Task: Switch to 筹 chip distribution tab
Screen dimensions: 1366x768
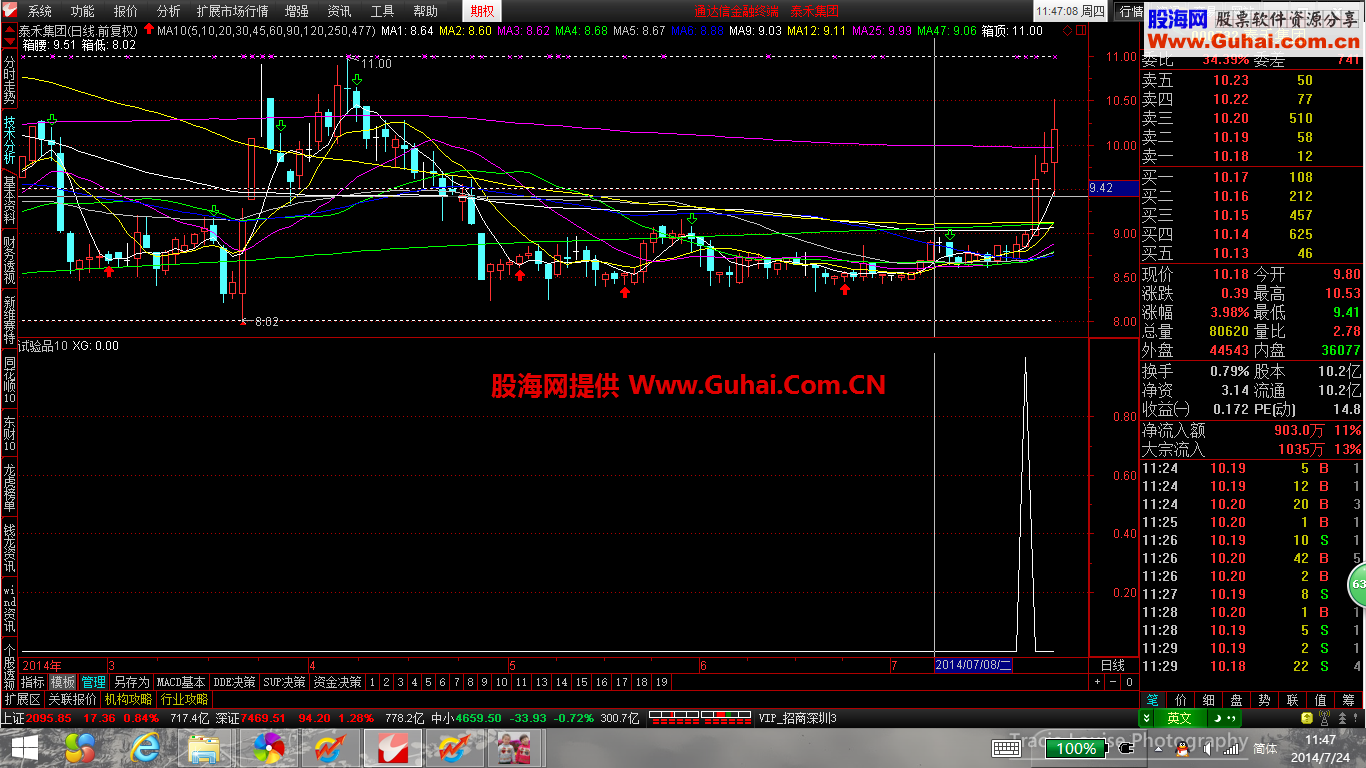Action: tap(1348, 700)
